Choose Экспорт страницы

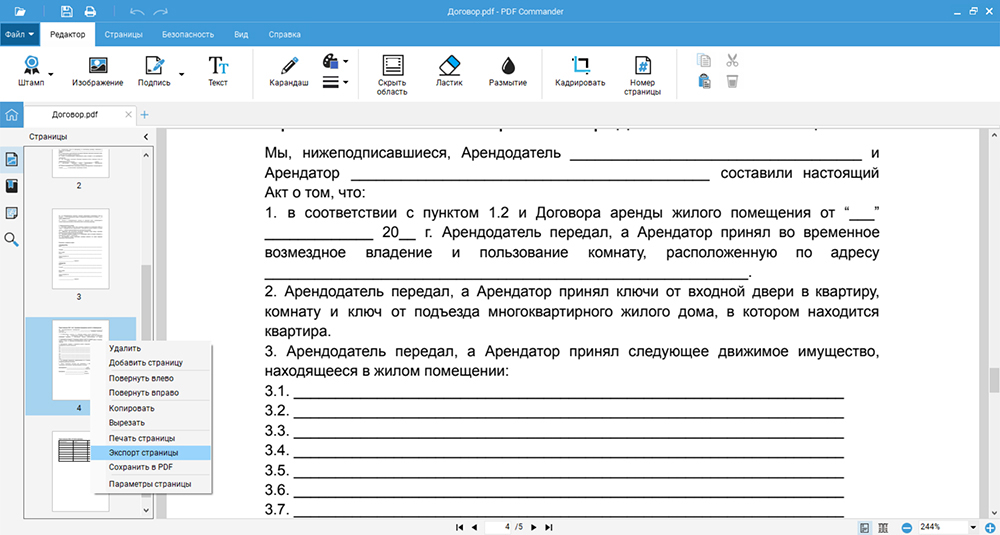click(151, 453)
